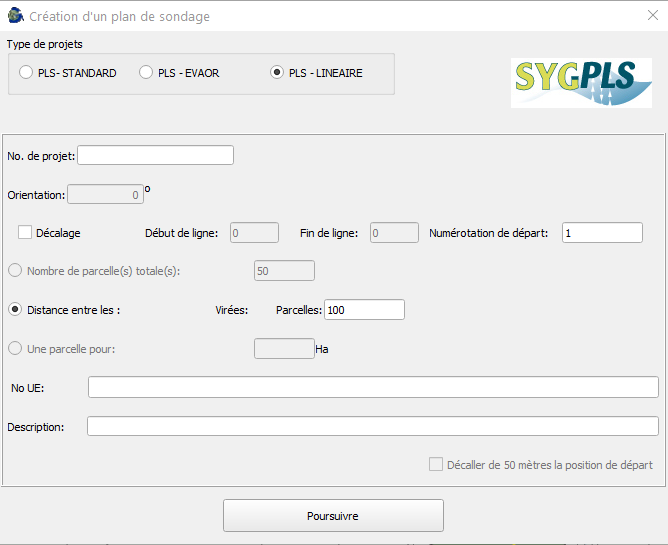Toggle Décaller de 50 mètres checkbox

436,464
